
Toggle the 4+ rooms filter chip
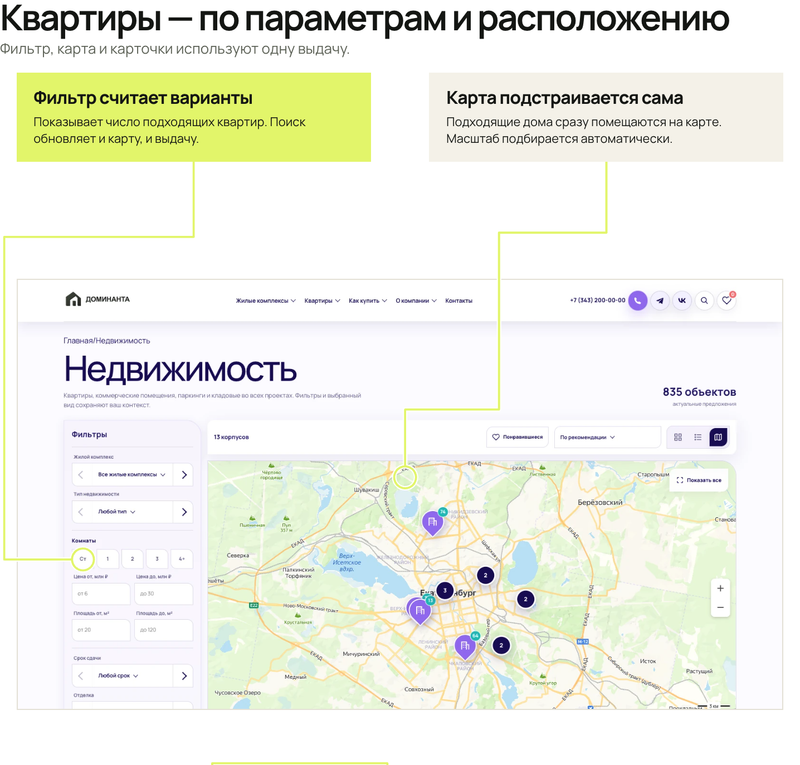[182, 559]
